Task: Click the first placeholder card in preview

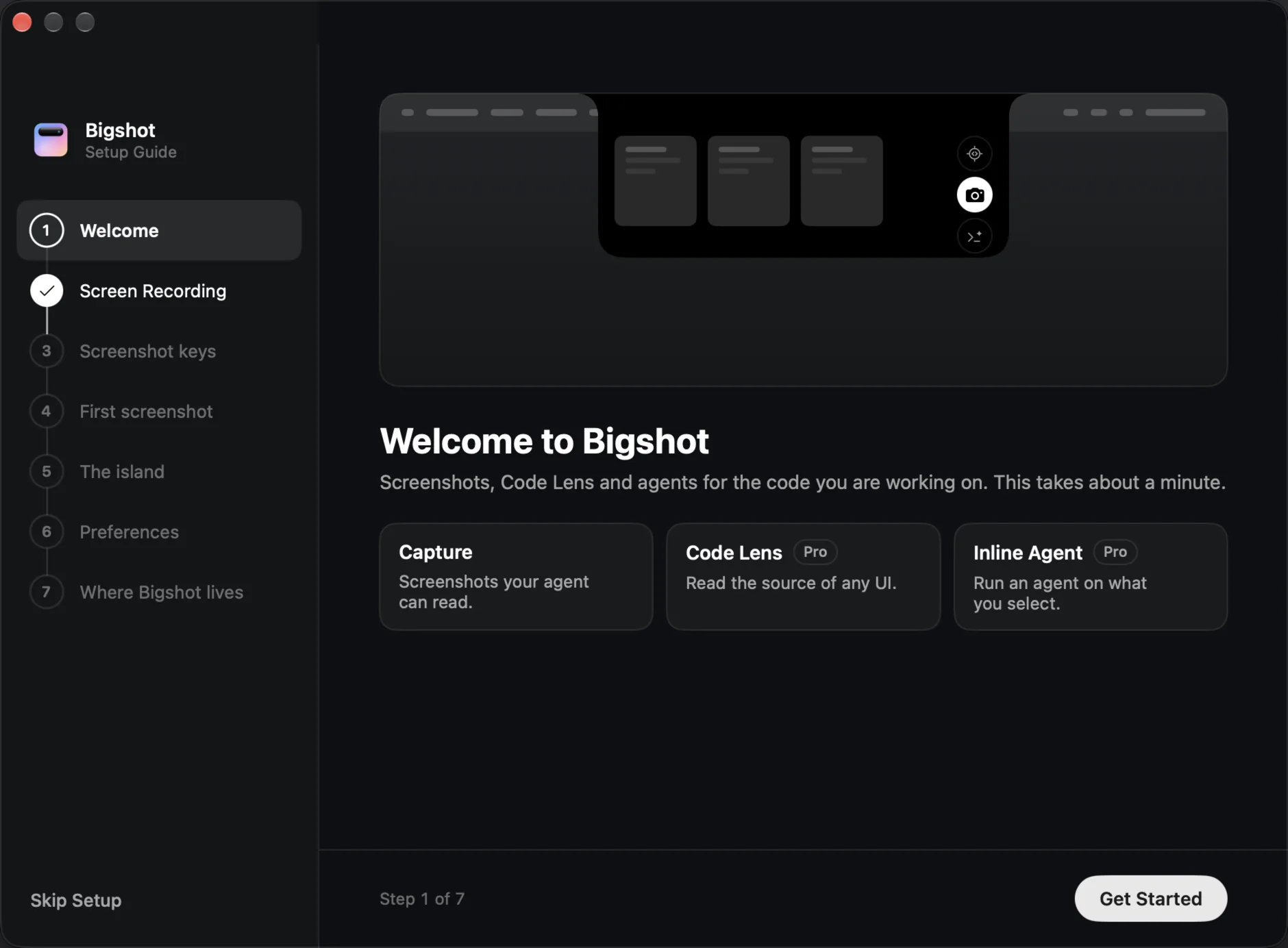Action: pyautogui.click(x=655, y=181)
